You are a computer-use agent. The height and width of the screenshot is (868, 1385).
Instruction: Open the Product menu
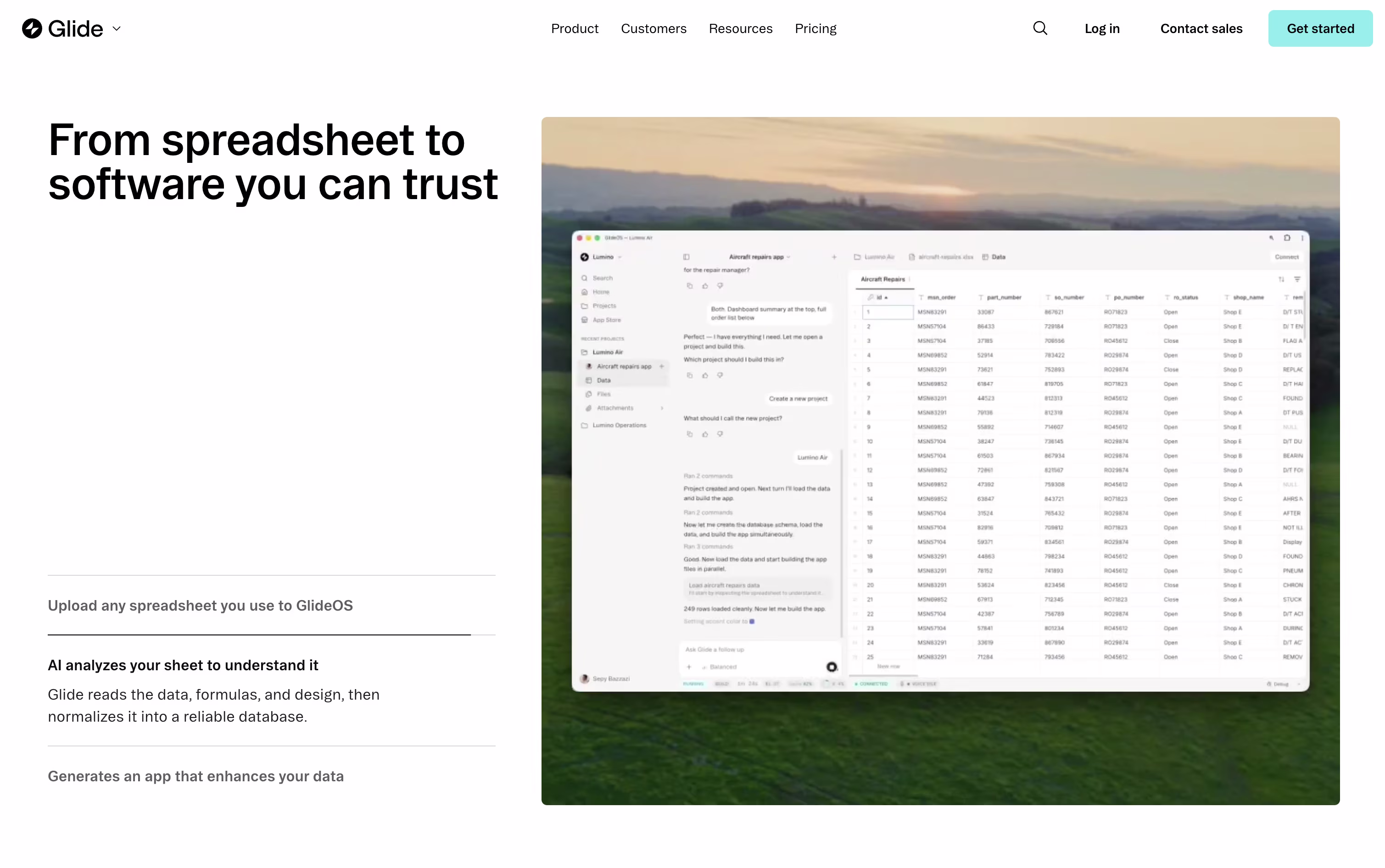coord(574,29)
